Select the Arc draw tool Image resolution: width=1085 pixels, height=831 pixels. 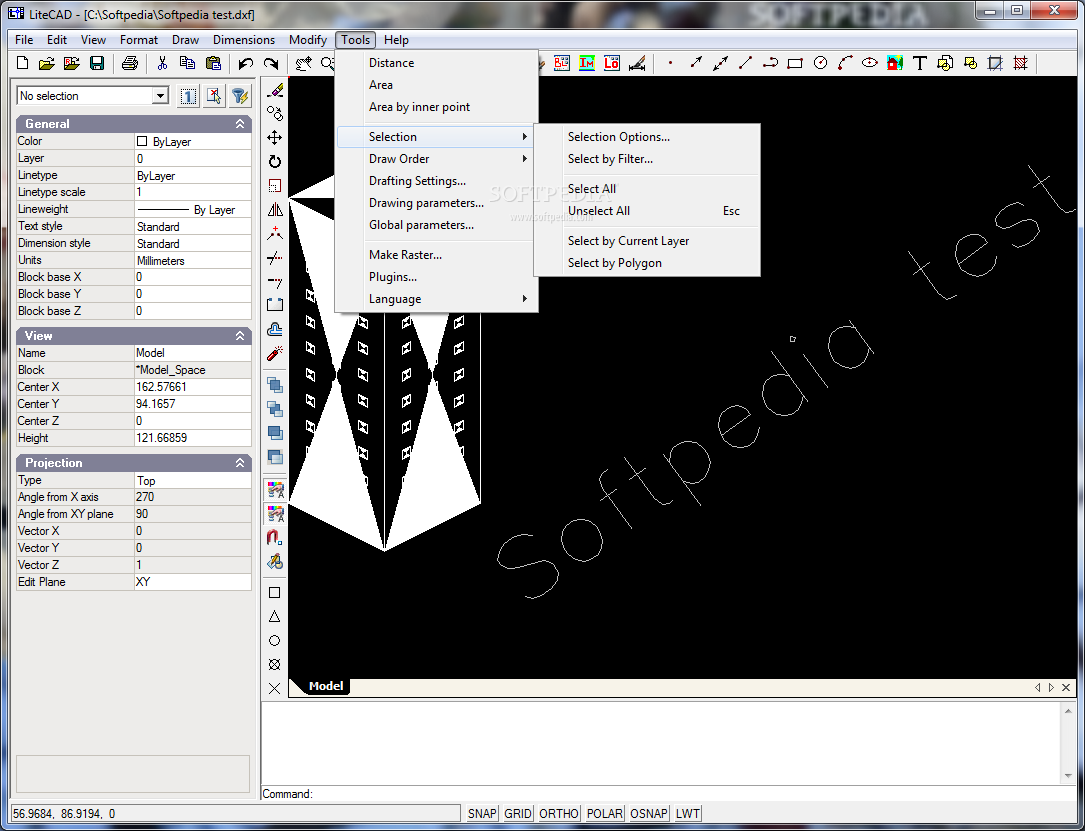coord(845,64)
